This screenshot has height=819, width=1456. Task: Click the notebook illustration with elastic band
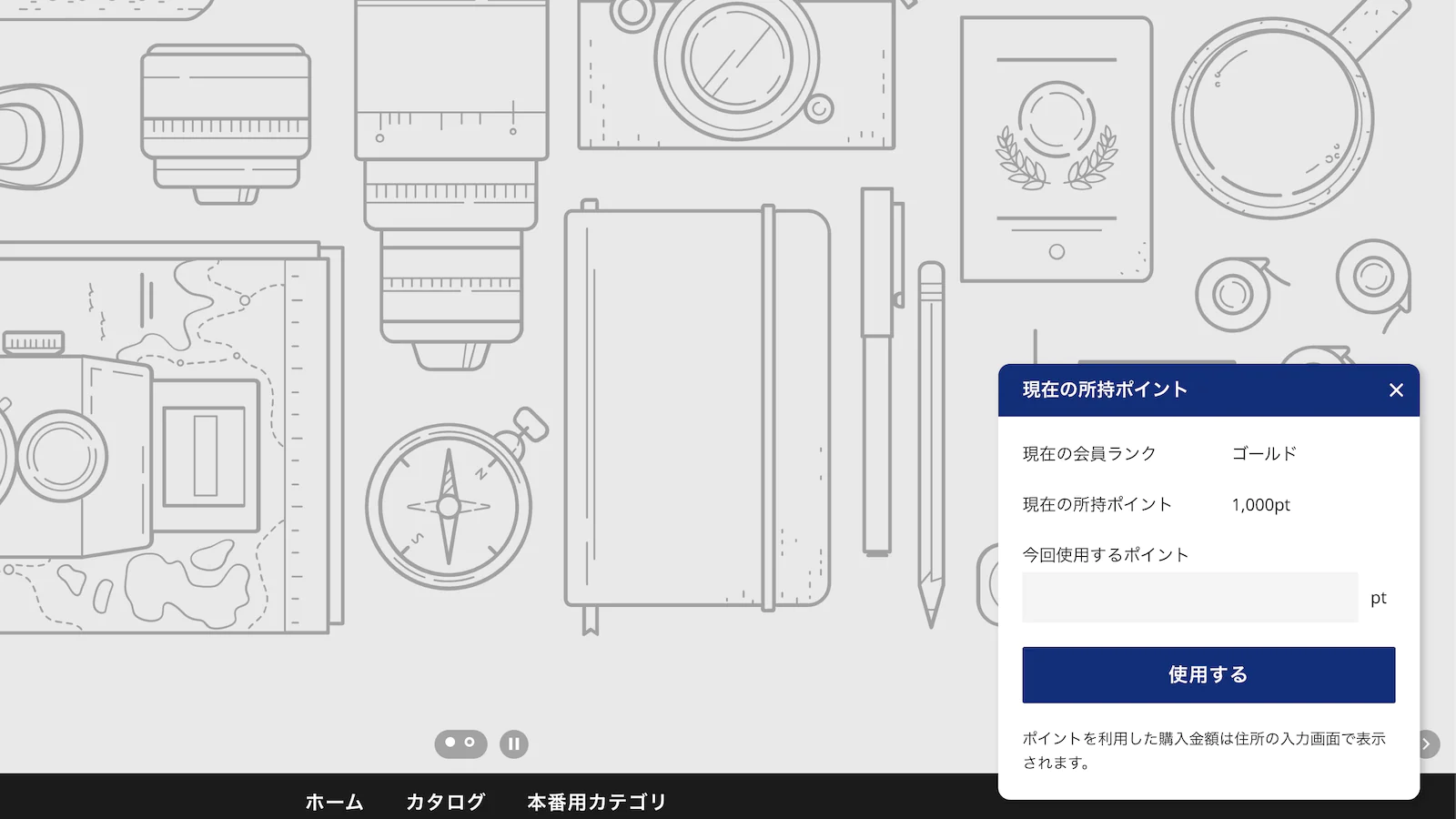pyautogui.click(x=696, y=409)
